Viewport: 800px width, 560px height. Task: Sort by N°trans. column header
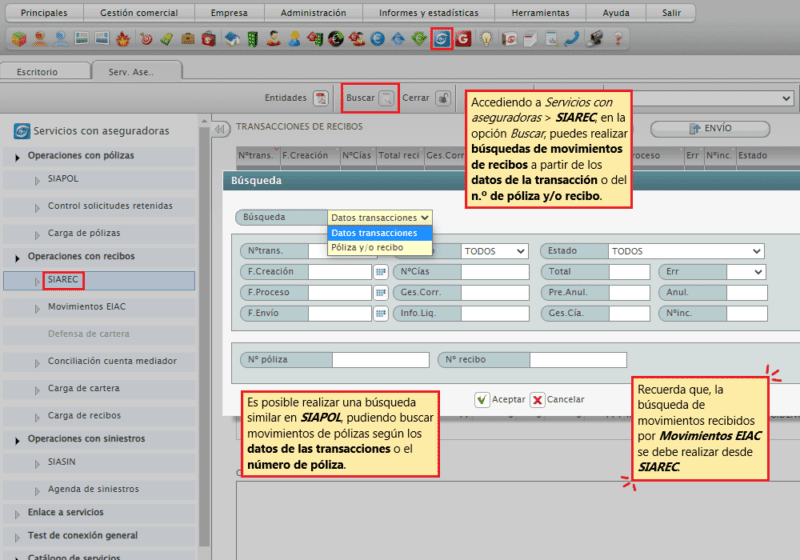tap(258, 156)
